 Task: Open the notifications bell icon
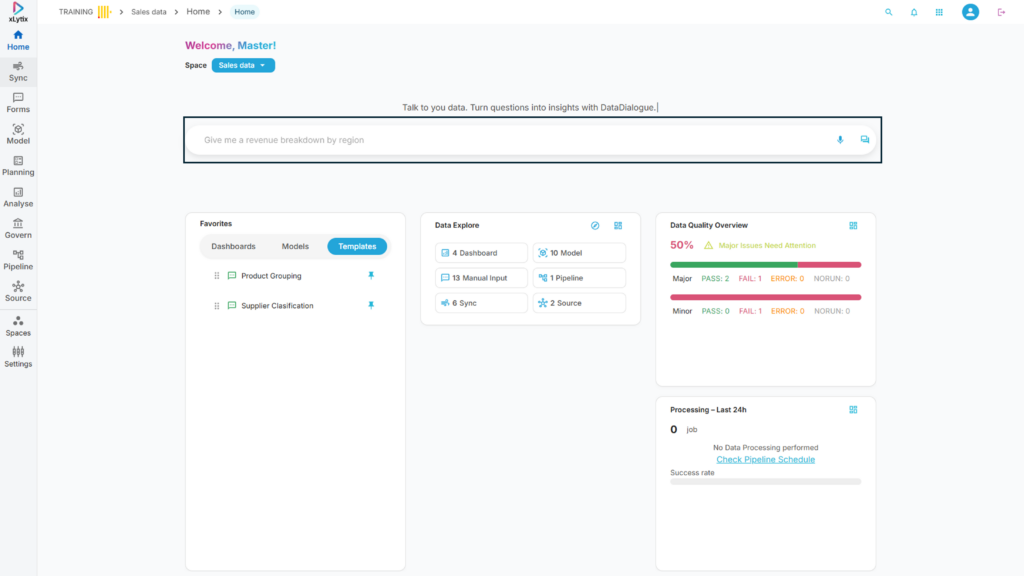[914, 12]
